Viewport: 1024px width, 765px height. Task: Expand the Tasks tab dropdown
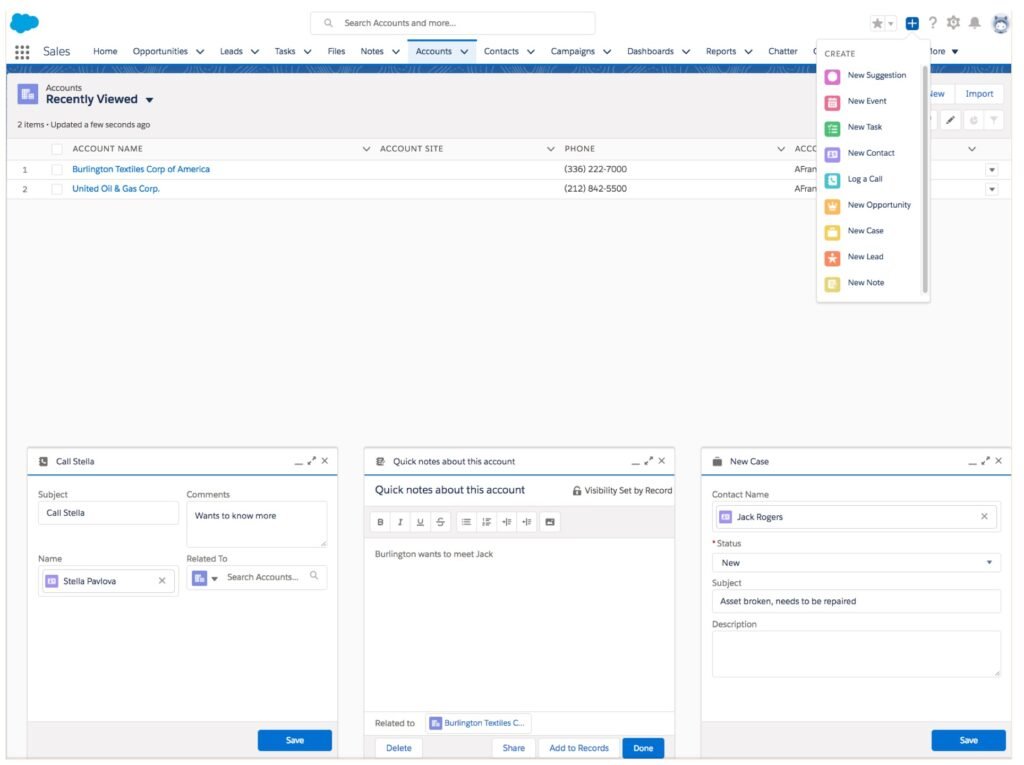308,52
